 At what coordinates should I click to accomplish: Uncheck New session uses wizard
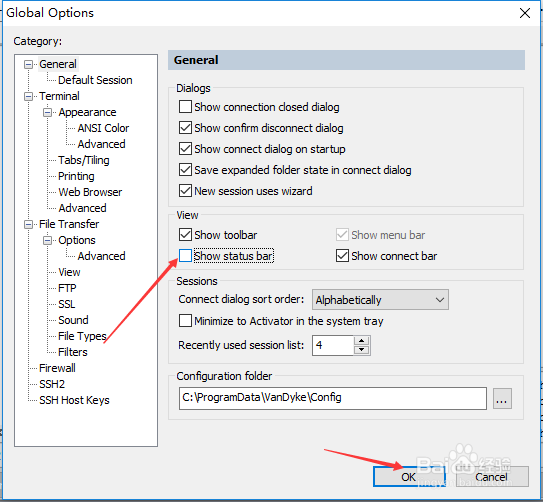pyautogui.click(x=185, y=191)
